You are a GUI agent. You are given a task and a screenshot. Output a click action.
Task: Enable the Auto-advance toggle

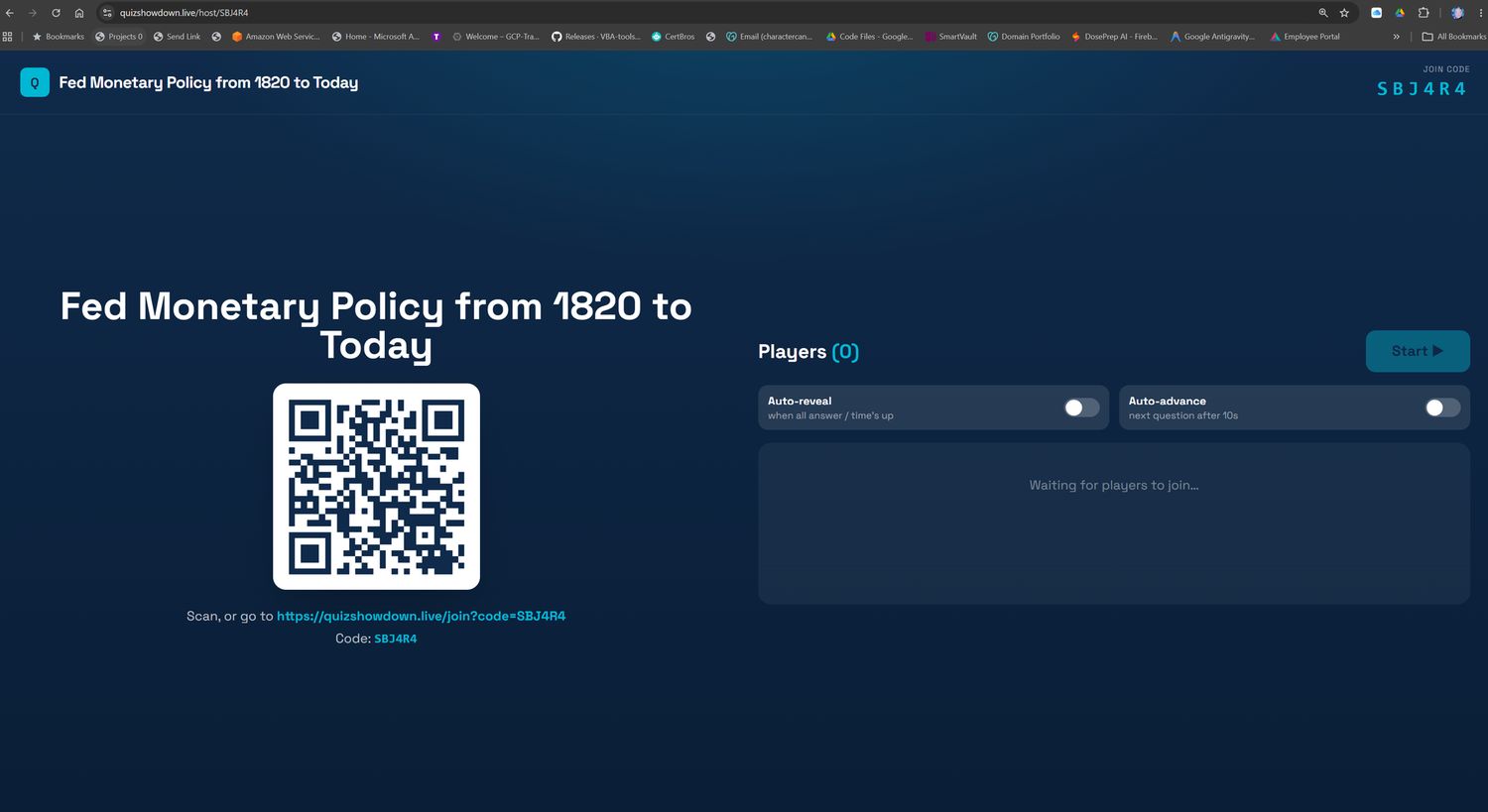[x=1442, y=407]
